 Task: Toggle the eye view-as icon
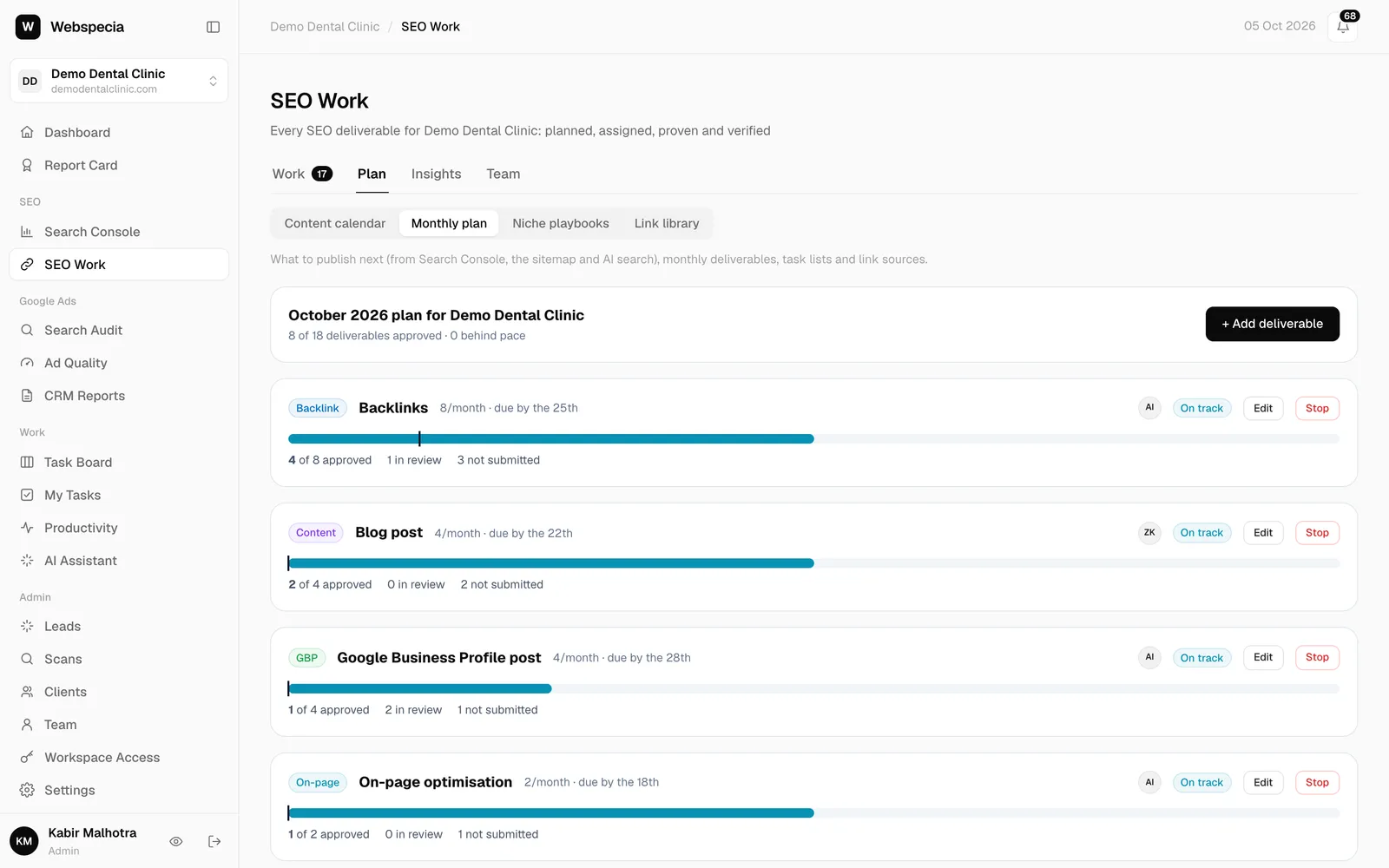176,841
